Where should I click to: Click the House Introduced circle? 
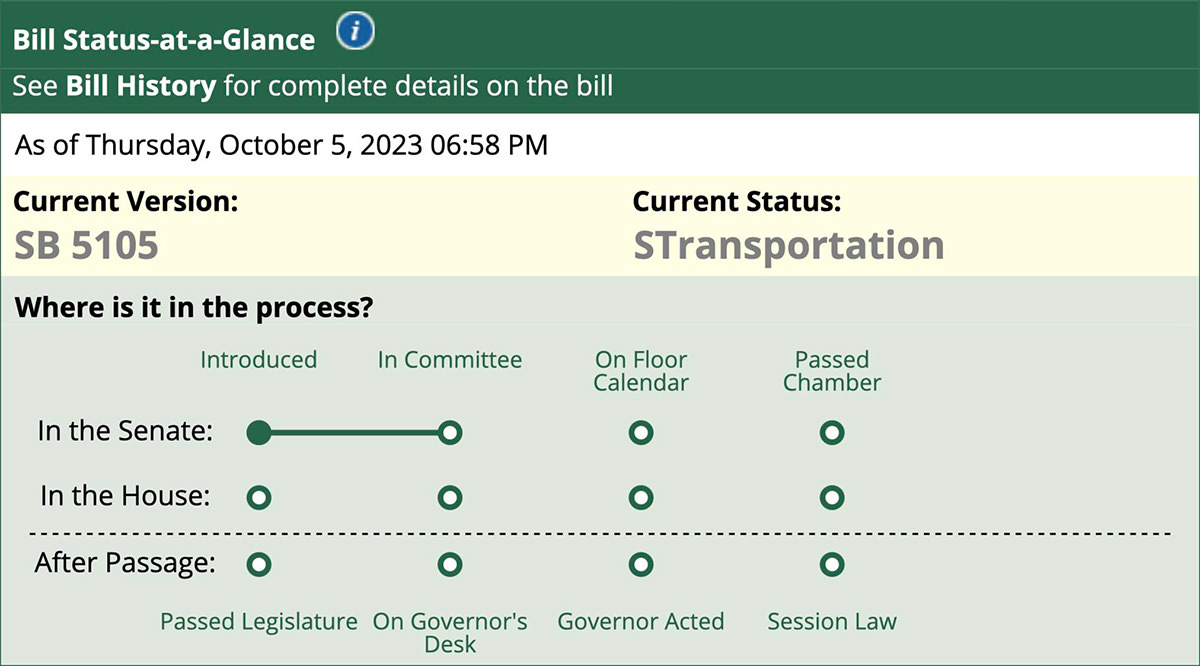259,497
